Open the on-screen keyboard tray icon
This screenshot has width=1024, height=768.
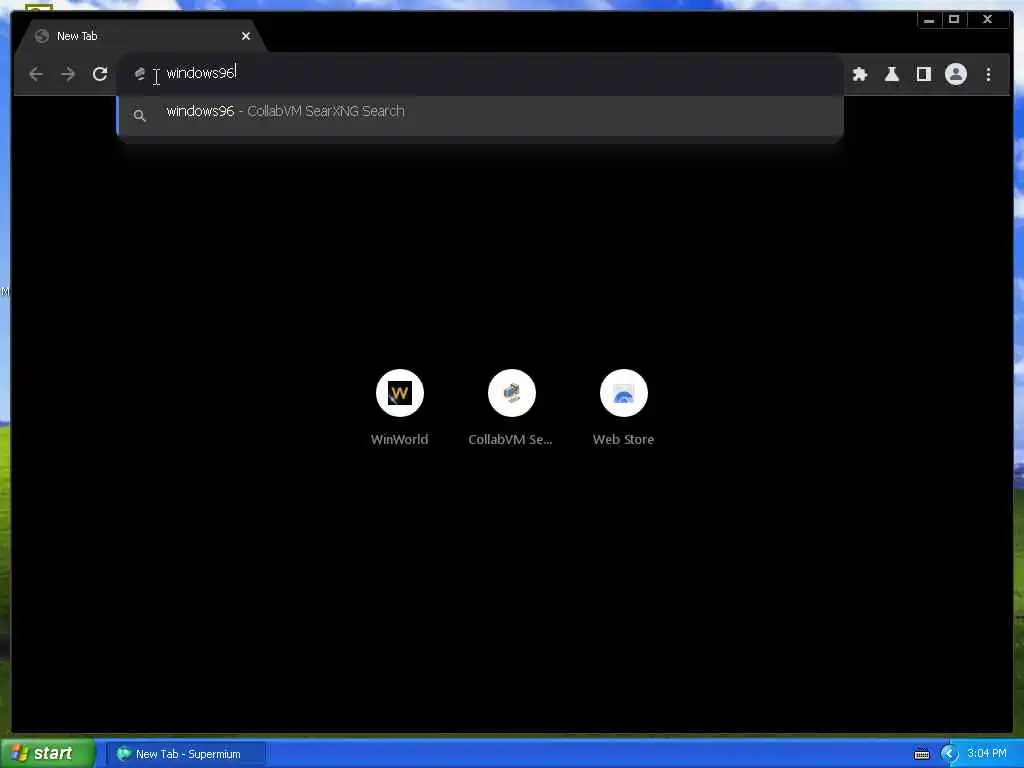[921, 754]
